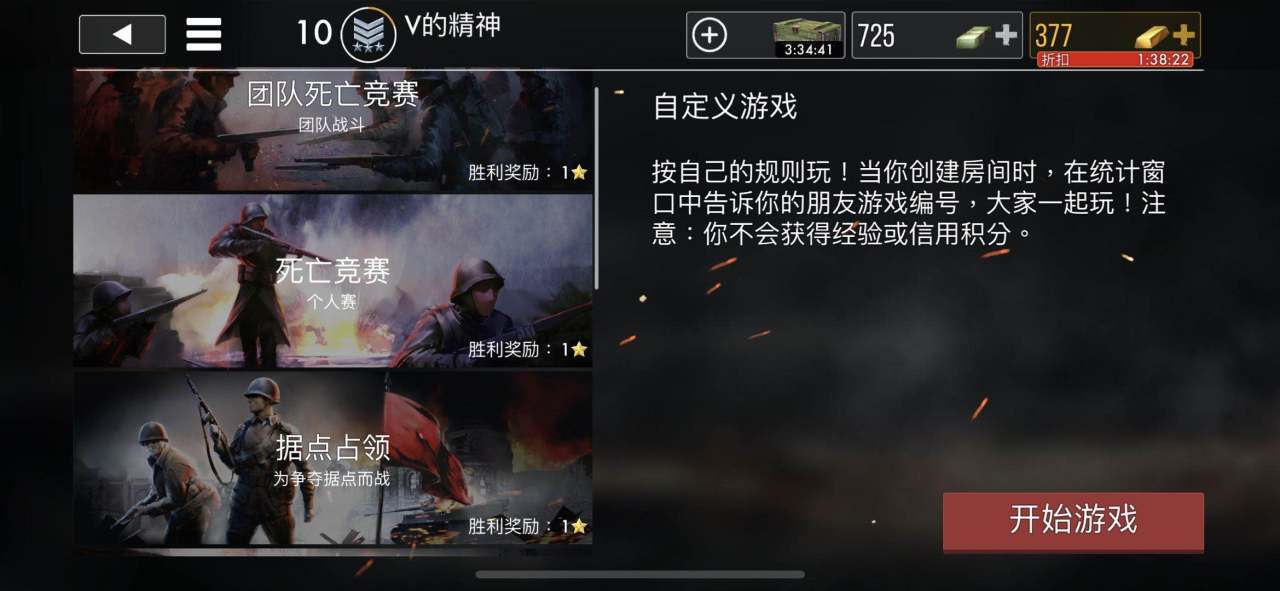Tap player level number 10
Viewport: 1280px width, 591px height.
tap(314, 33)
